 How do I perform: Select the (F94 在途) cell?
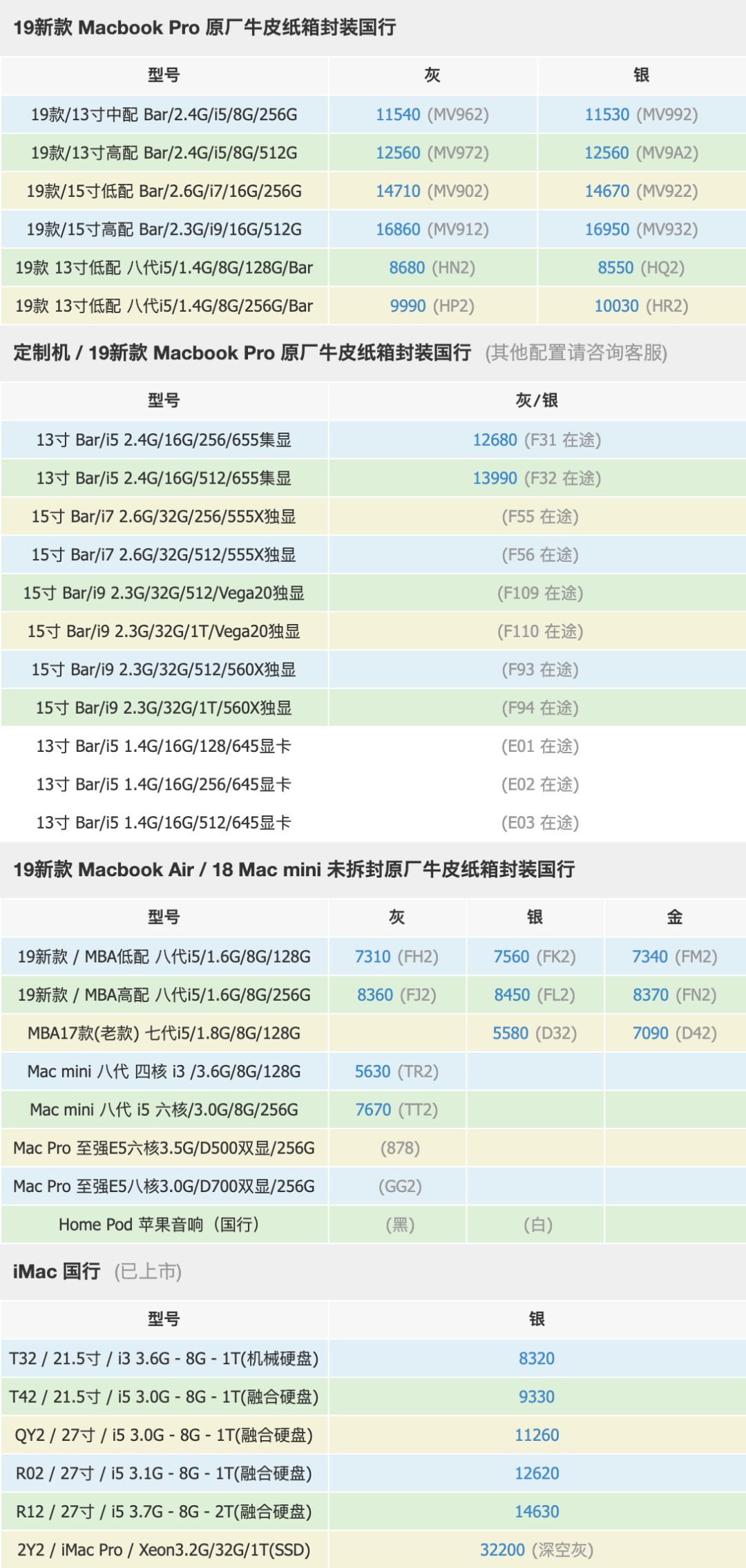click(540, 708)
